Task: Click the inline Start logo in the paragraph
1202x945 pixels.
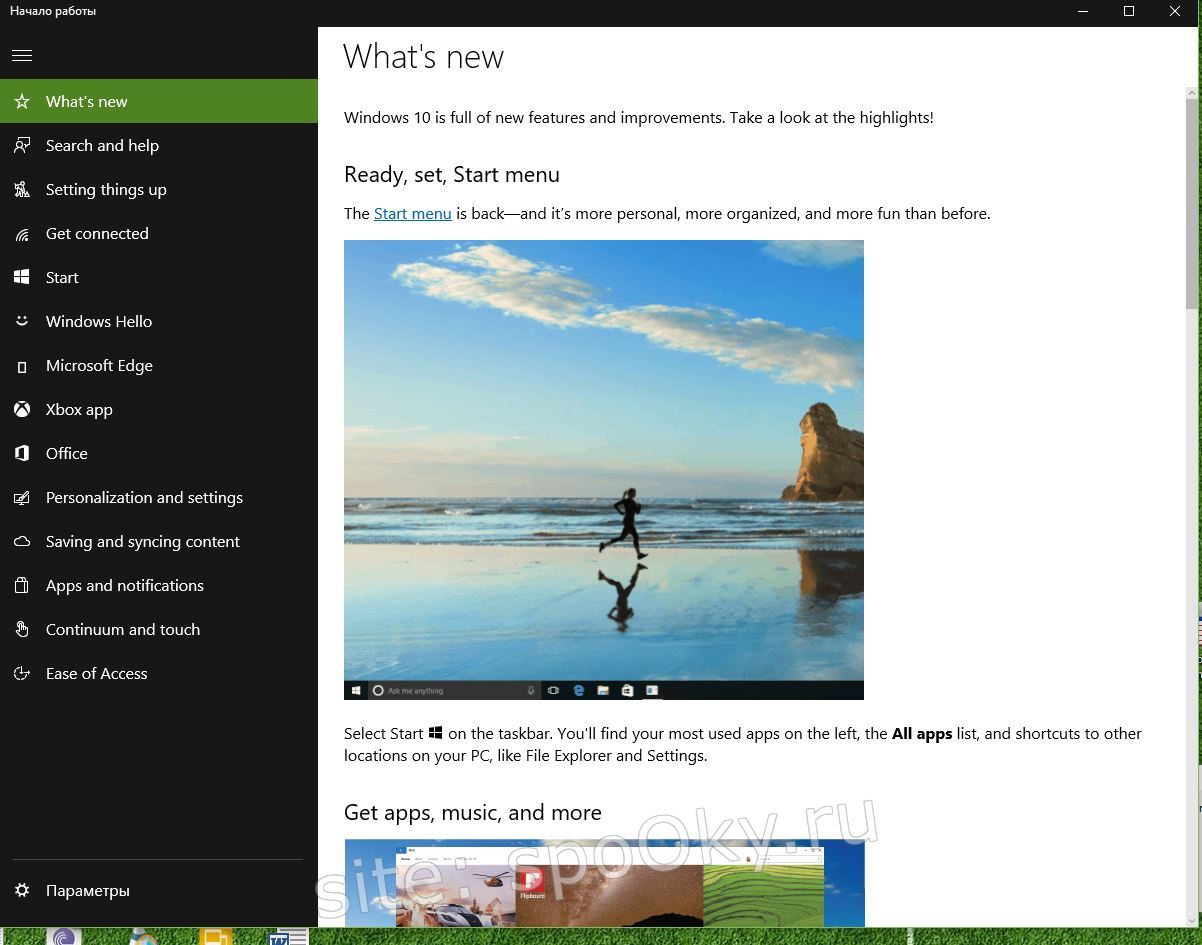Action: pos(436,733)
